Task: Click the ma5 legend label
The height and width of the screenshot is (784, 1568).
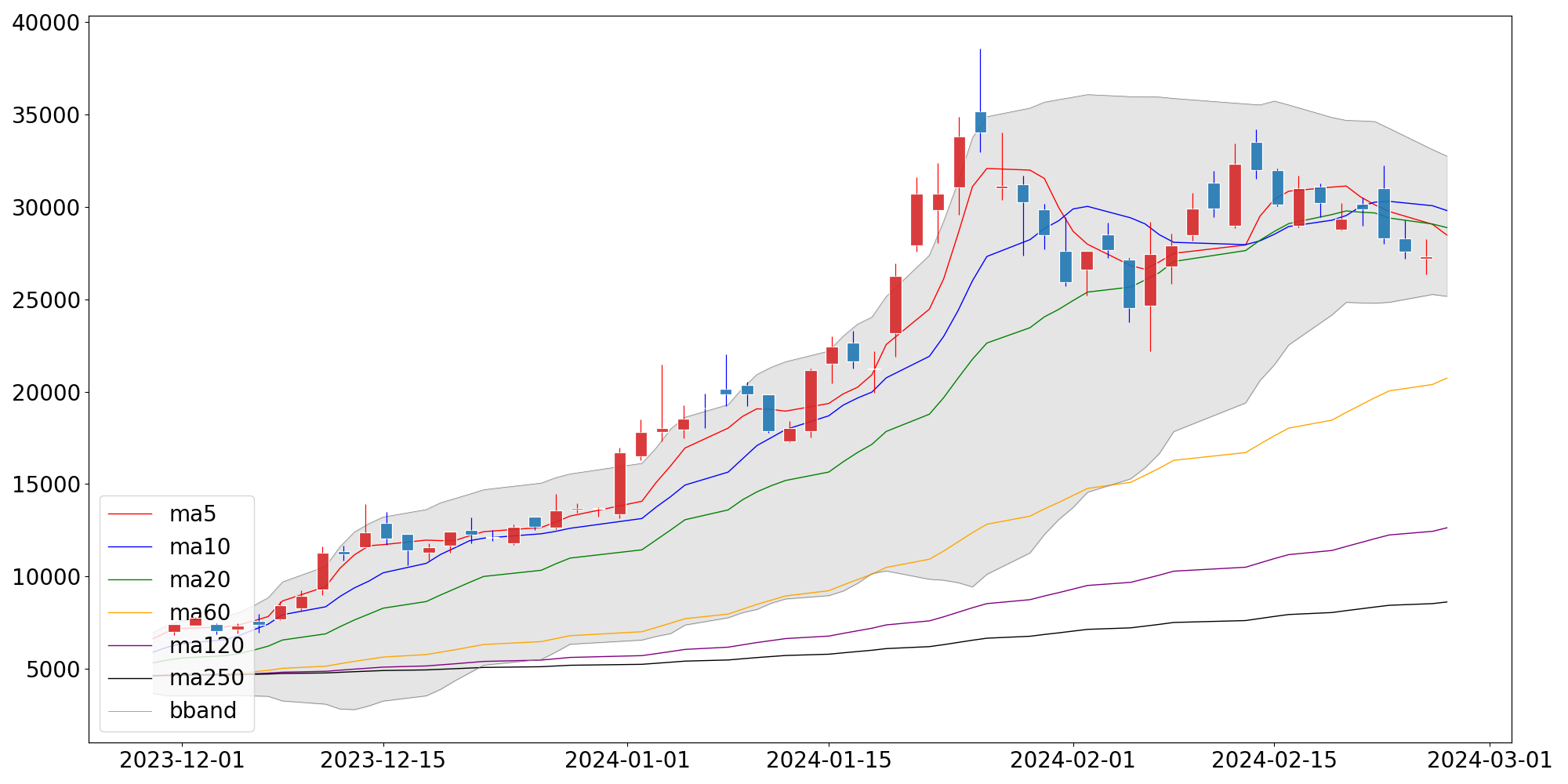Action: [192, 514]
